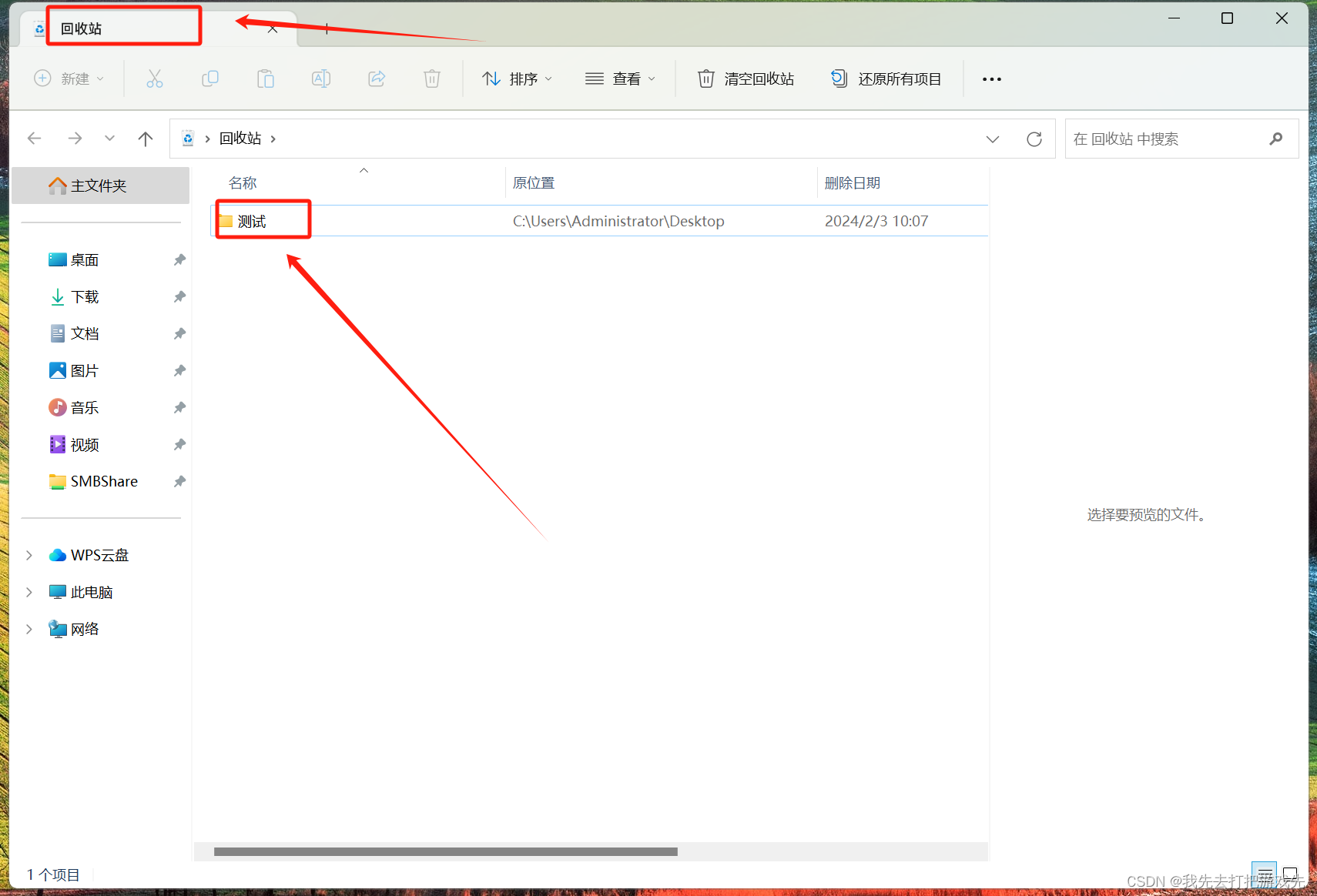Click 回收站 breadcrumb in address bar
This screenshot has width=1317, height=896.
pos(240,139)
